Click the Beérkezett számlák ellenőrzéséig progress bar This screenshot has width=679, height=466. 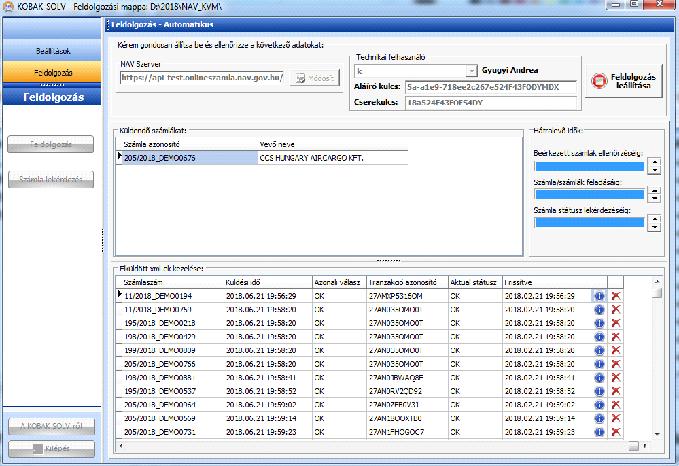(x=589, y=166)
